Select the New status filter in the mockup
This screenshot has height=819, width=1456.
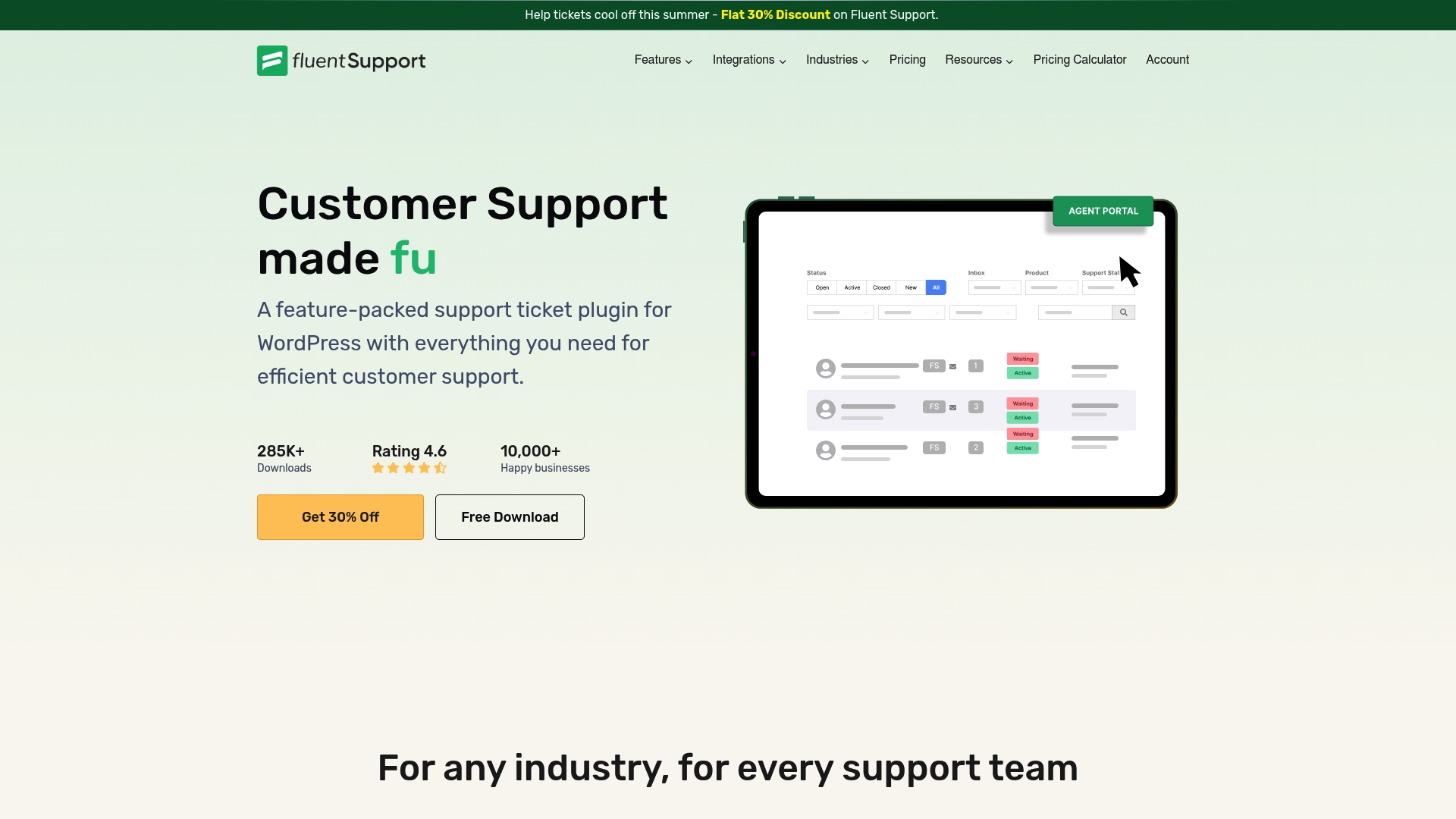[x=911, y=287]
